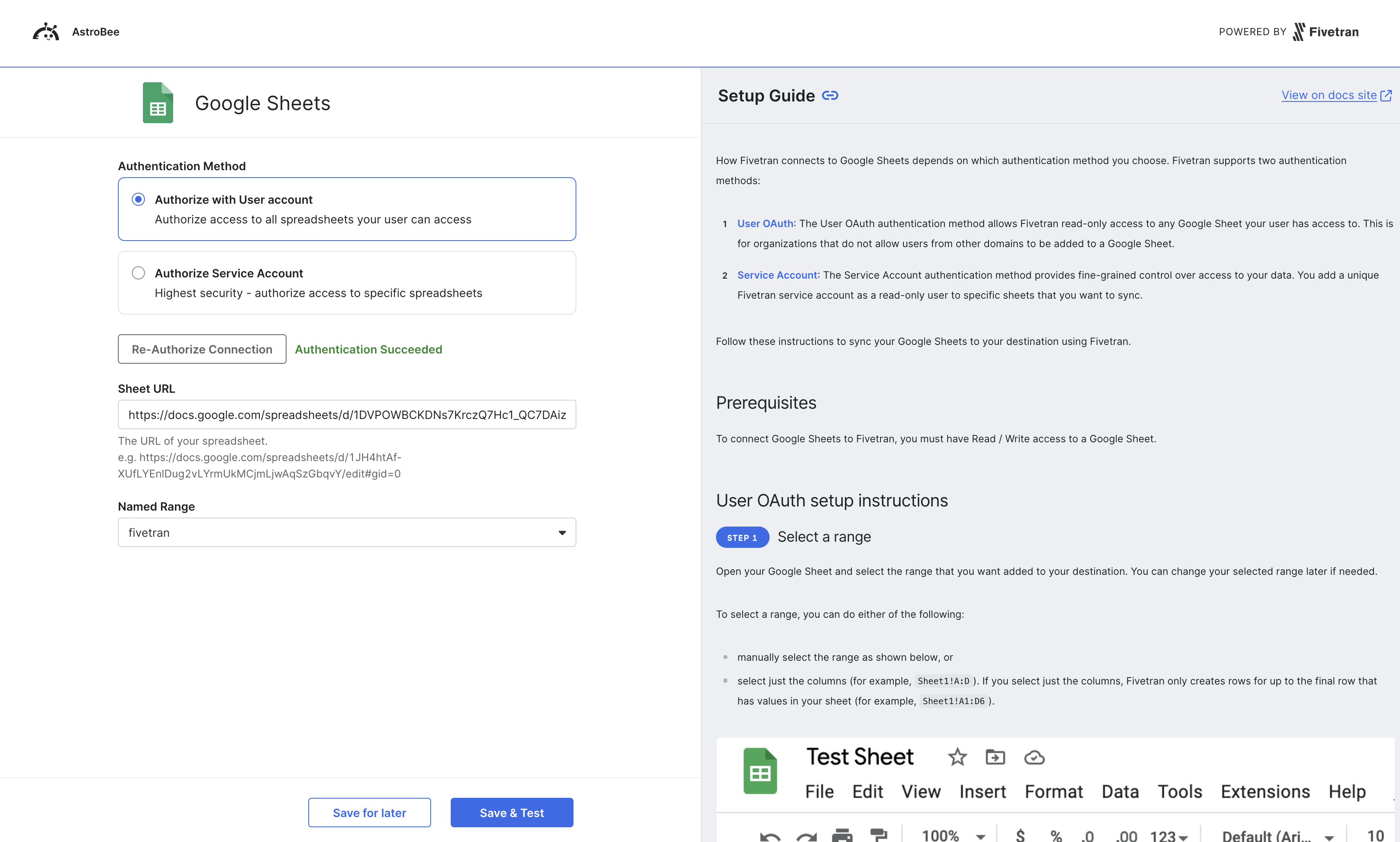Image resolution: width=1400 pixels, height=842 pixels.
Task: Click the move-to-folder icon beside Test Sheet
Action: click(995, 757)
